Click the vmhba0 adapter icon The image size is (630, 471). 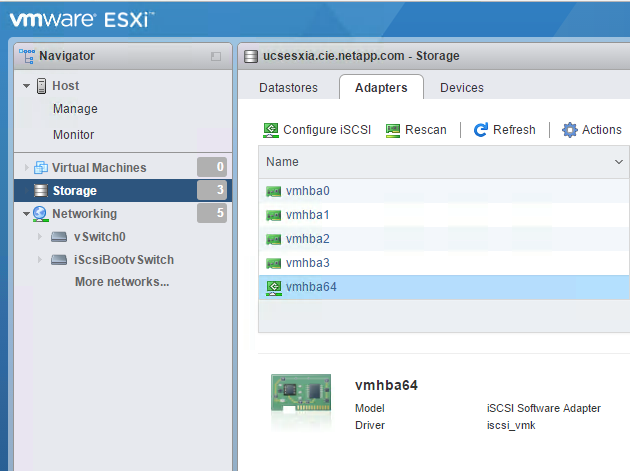[274, 191]
